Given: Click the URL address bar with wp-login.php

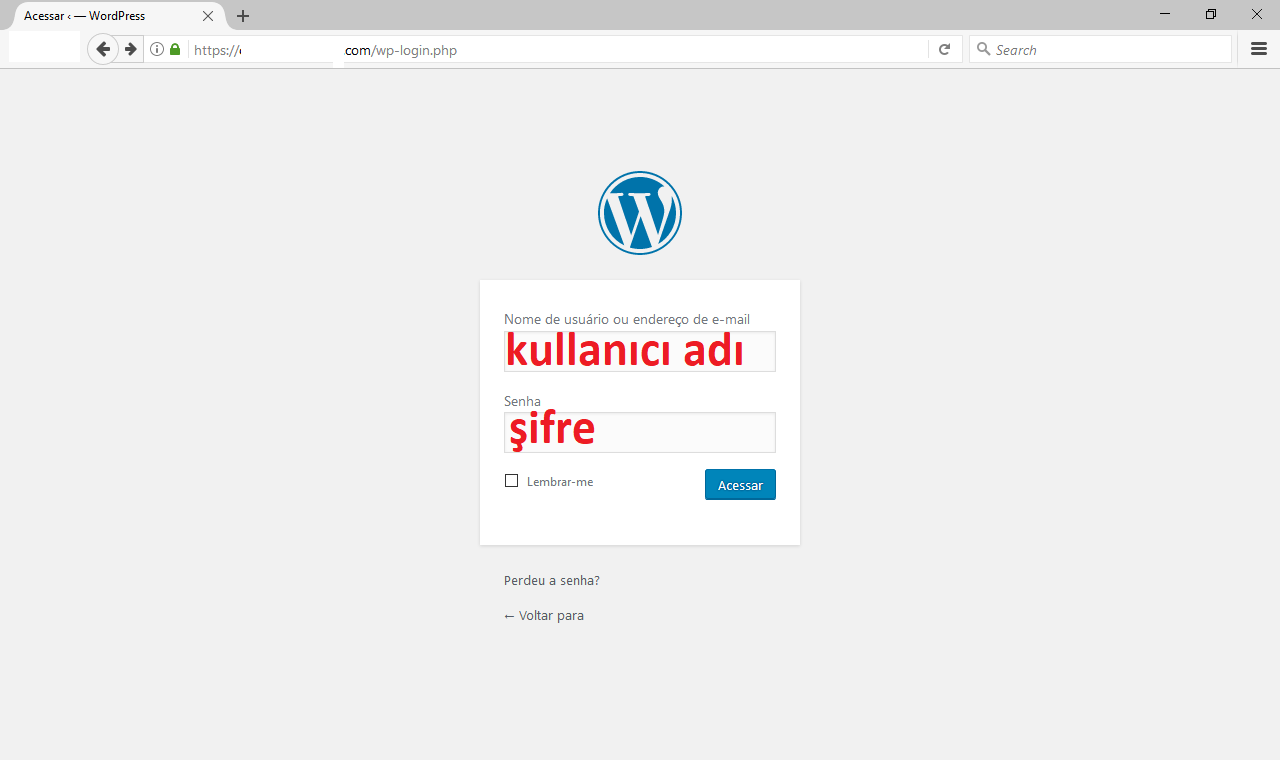Looking at the screenshot, I should point(555,49).
